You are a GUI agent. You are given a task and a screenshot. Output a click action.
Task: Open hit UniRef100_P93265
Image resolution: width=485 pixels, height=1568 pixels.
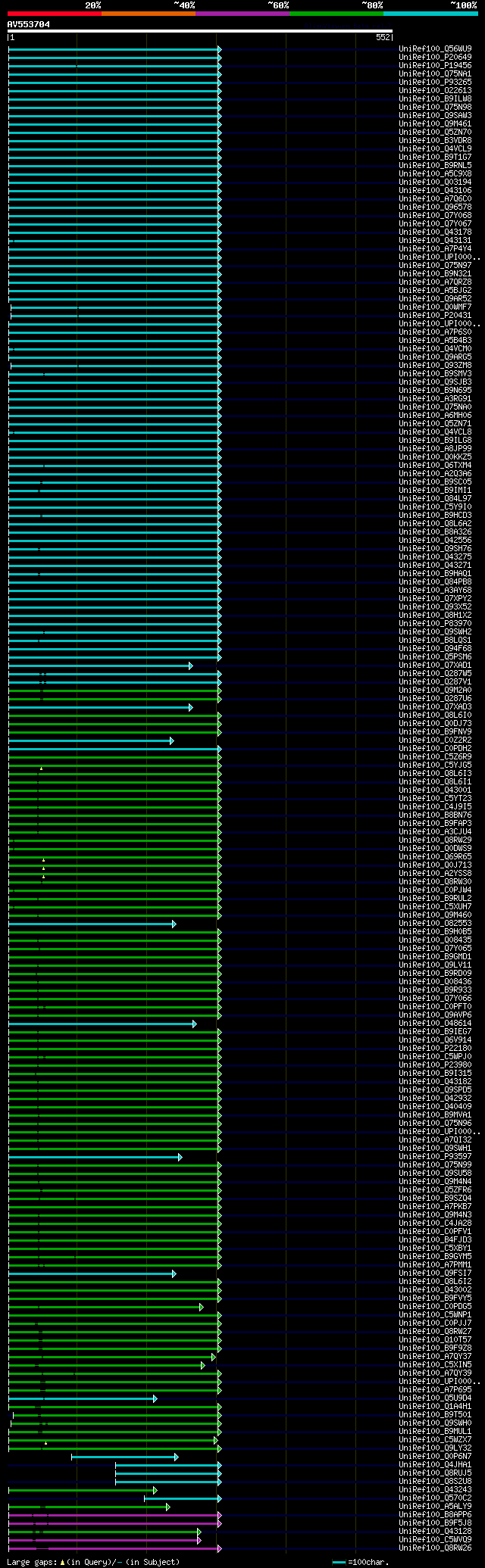pos(435,82)
